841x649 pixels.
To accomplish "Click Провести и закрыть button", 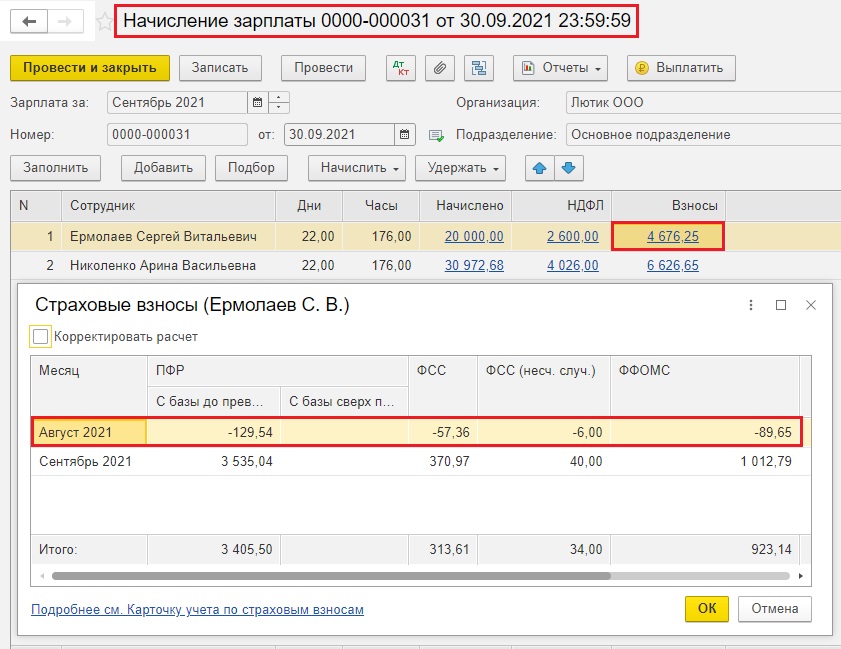I will (x=90, y=68).
